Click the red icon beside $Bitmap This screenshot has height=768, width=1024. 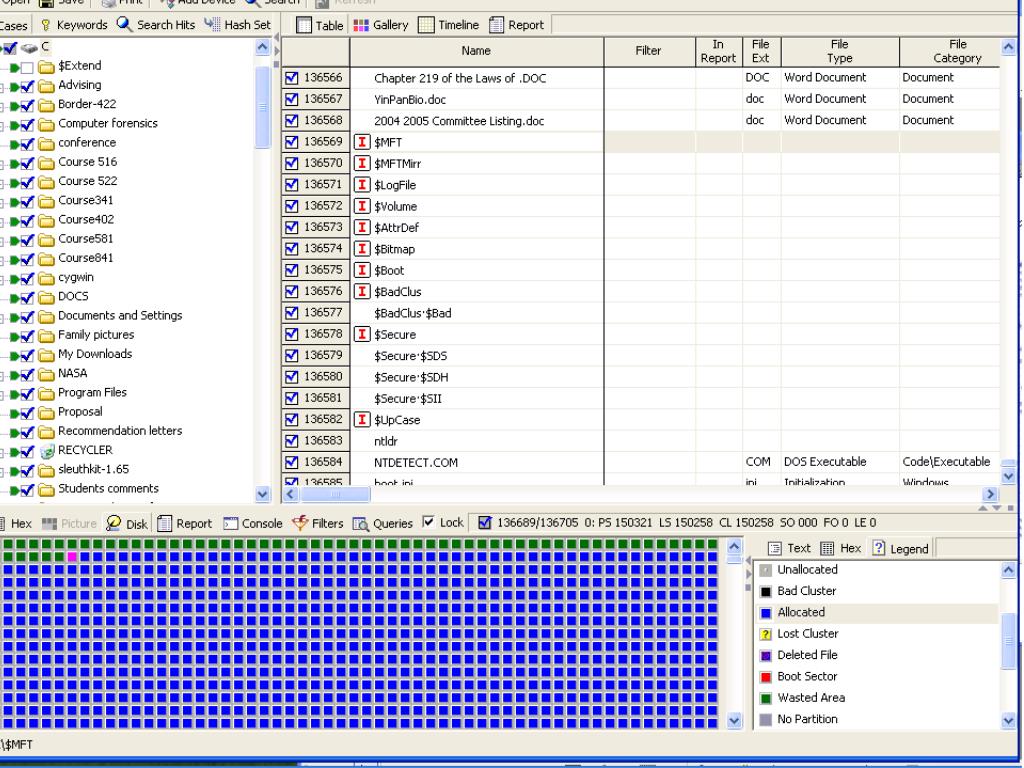click(362, 249)
